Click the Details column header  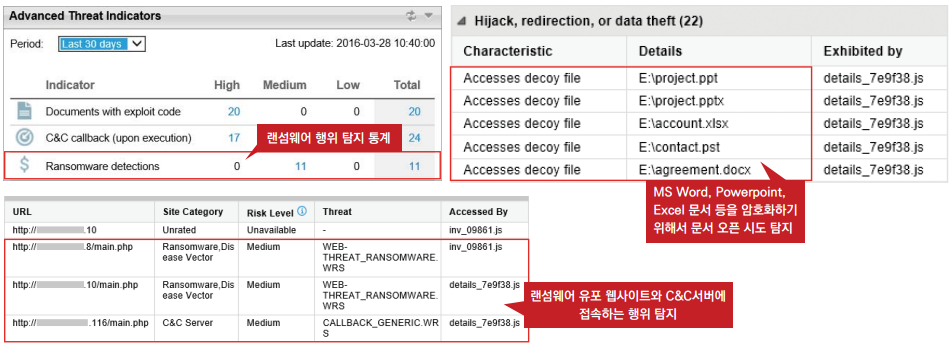(661, 51)
